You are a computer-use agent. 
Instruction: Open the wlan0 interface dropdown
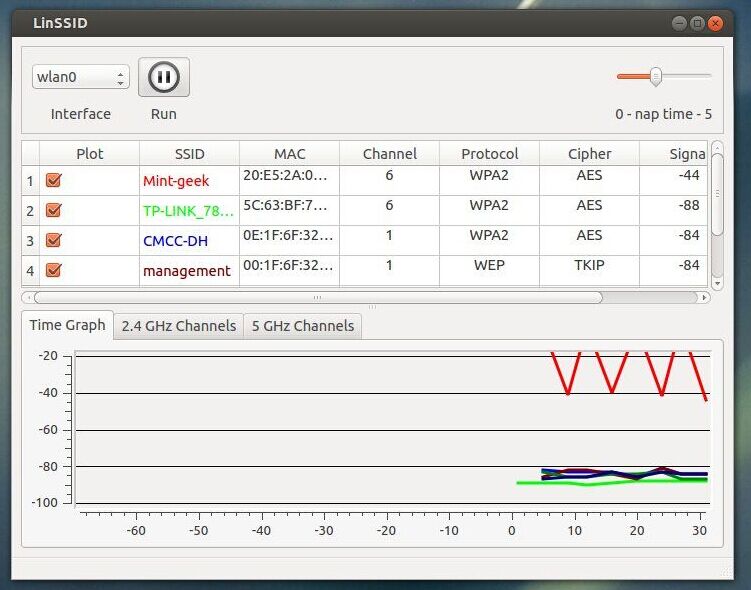click(81, 77)
